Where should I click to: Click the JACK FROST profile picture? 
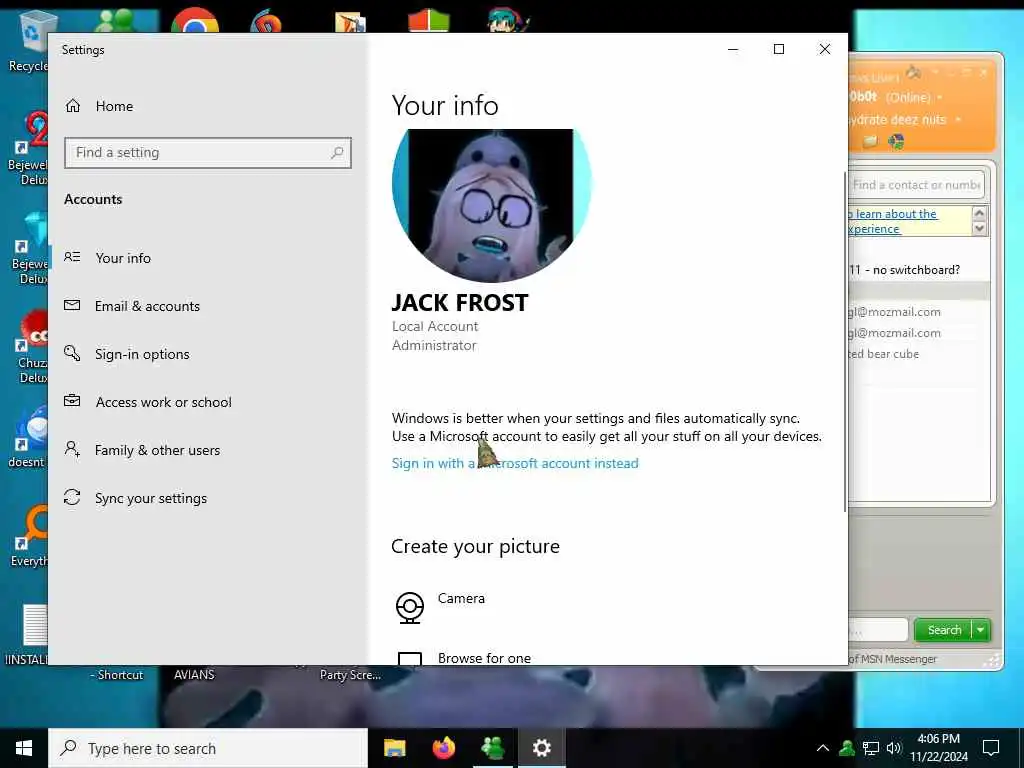coord(492,205)
